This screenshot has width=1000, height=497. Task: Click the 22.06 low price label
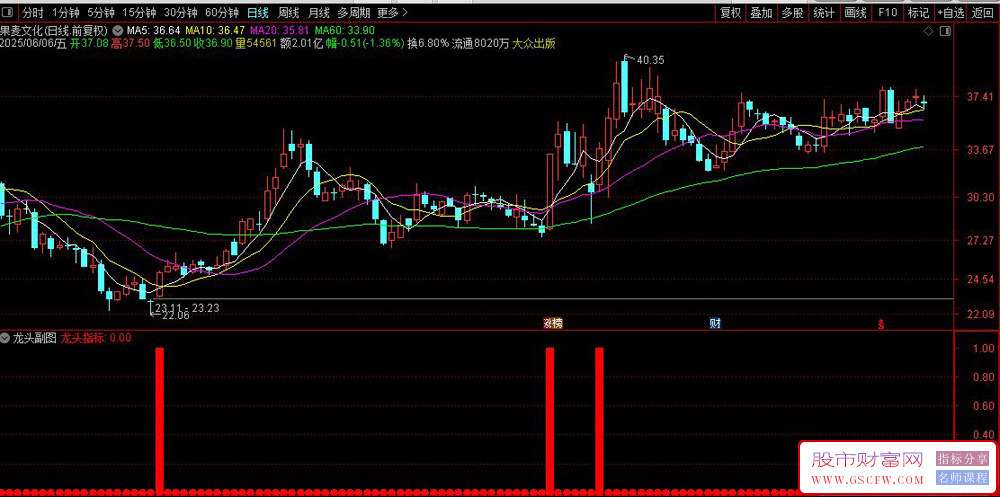coord(175,316)
